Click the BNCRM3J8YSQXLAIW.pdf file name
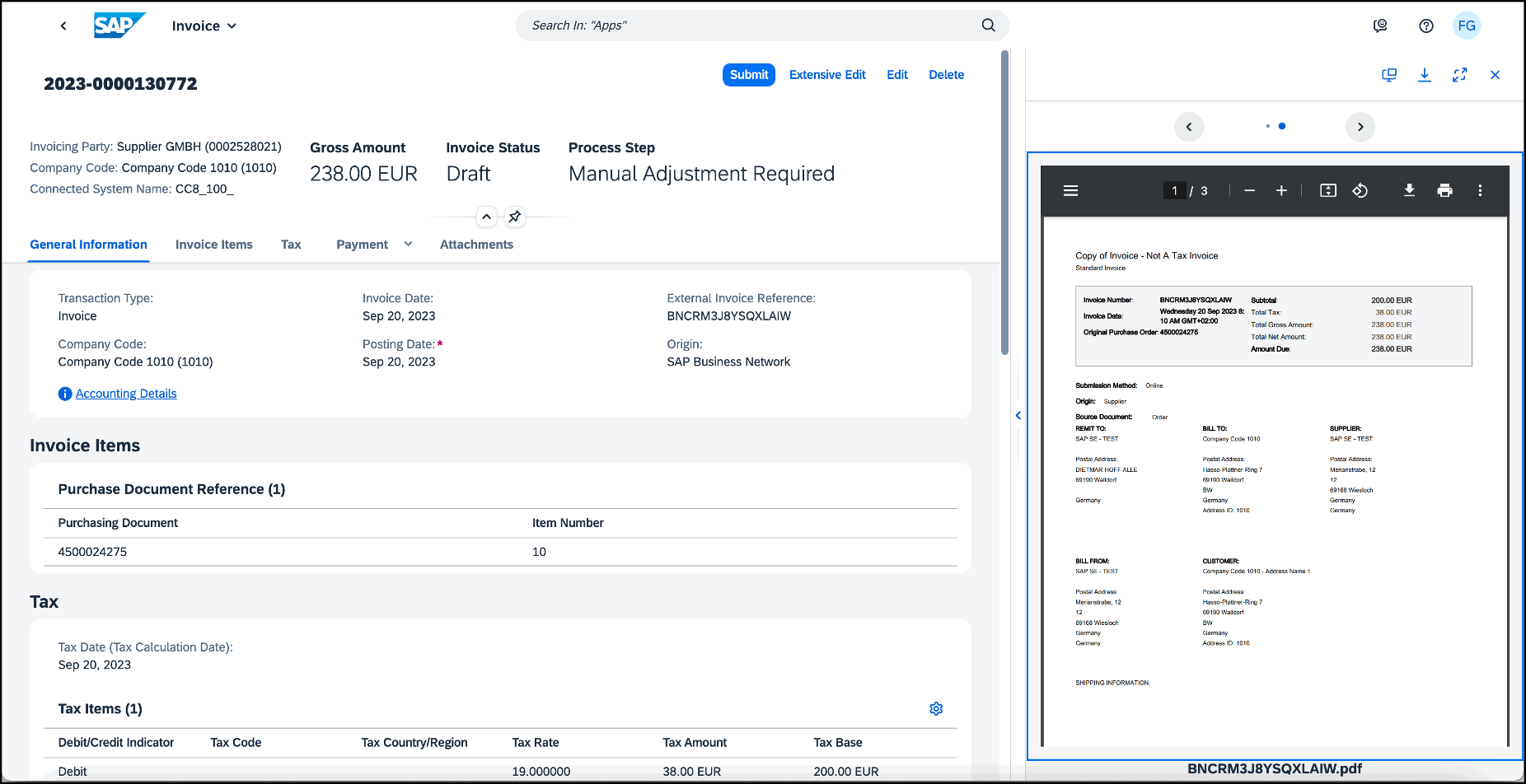 (x=1275, y=768)
